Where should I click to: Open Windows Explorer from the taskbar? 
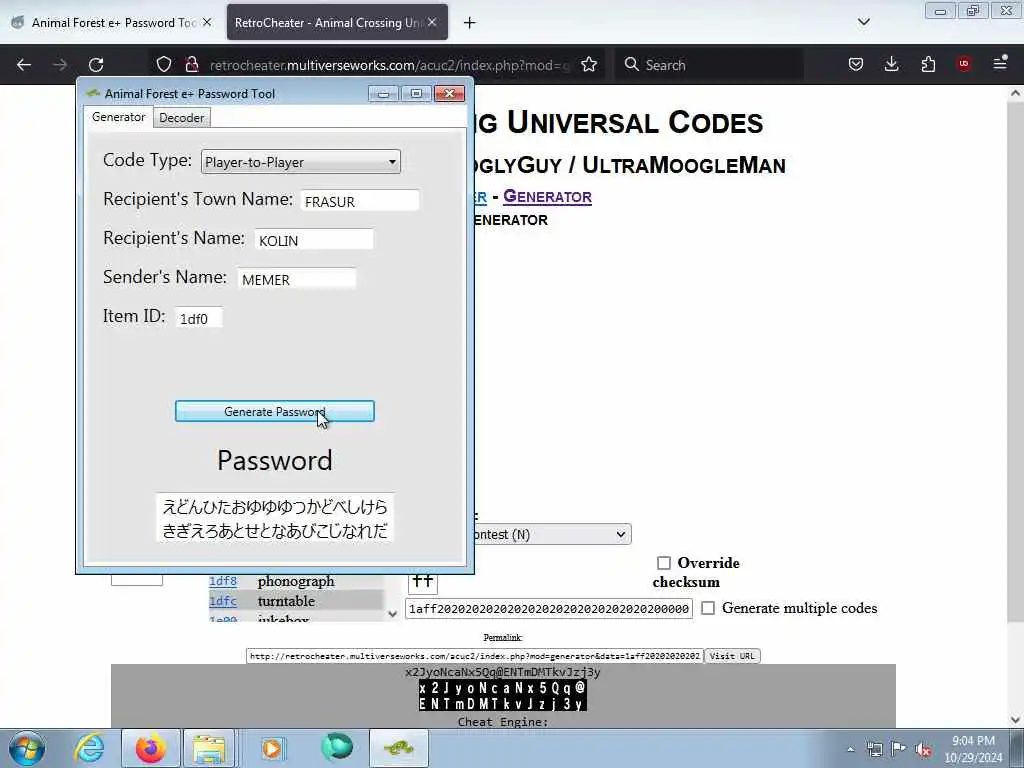209,748
